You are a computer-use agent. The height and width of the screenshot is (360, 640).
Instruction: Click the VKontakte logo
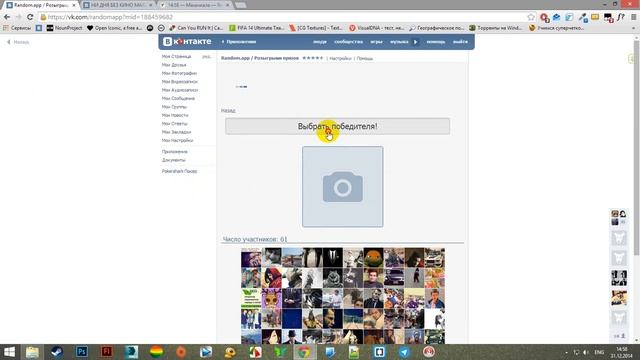click(x=187, y=42)
